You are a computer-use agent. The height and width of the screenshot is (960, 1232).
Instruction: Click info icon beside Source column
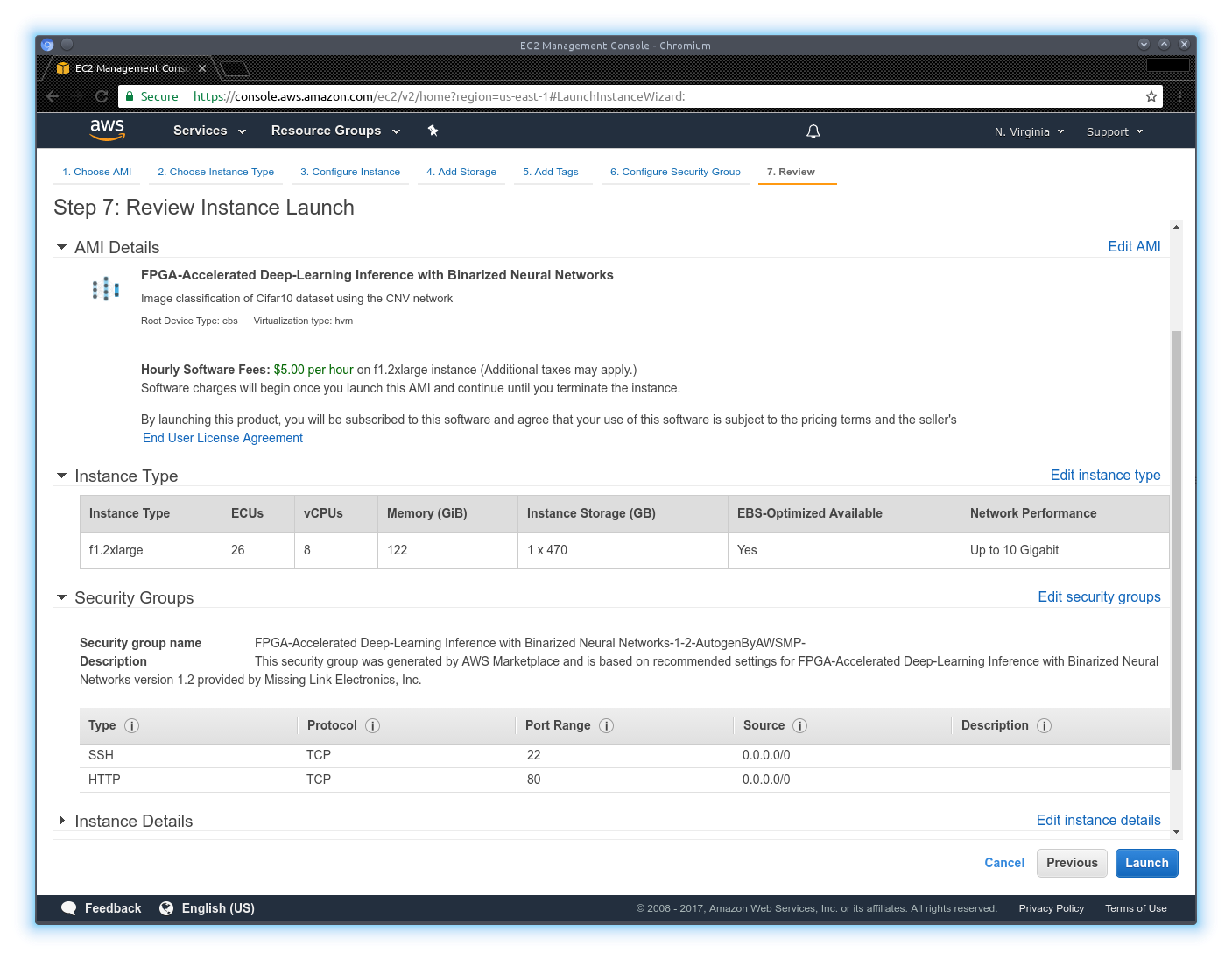tap(799, 726)
